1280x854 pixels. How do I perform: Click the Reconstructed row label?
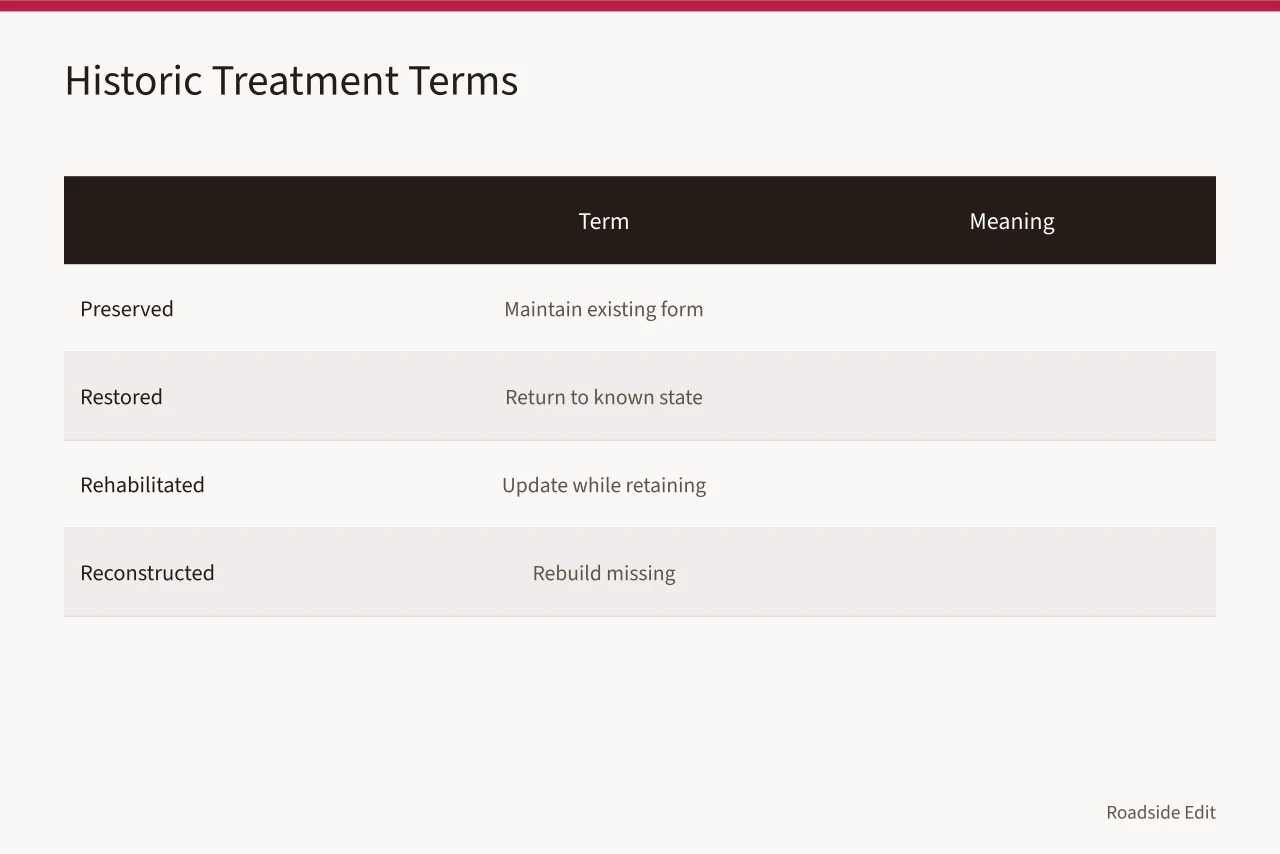tap(147, 573)
